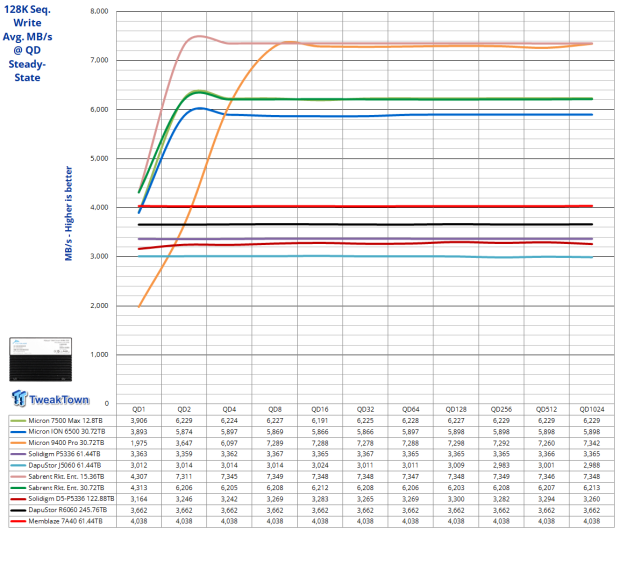Viewport: 620px width, 568px height.
Task: Click the 3,300 value in Solidigm D5-P5336 row
Action: 456,499
